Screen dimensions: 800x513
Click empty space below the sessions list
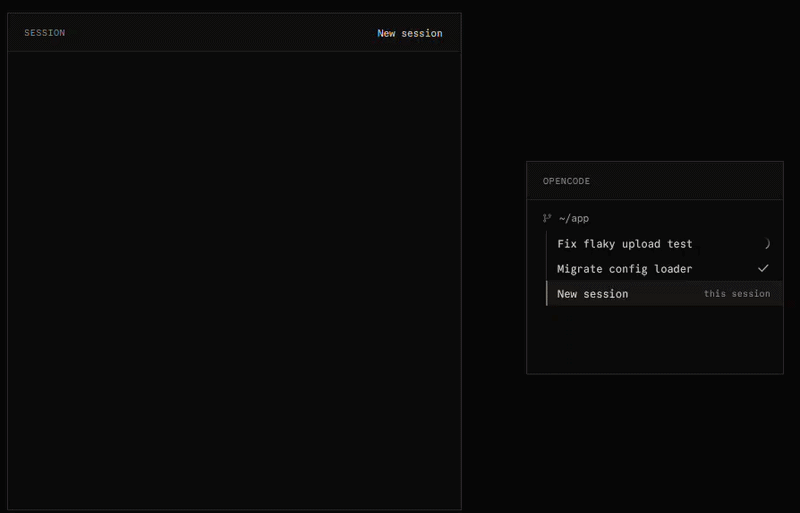tap(655, 339)
